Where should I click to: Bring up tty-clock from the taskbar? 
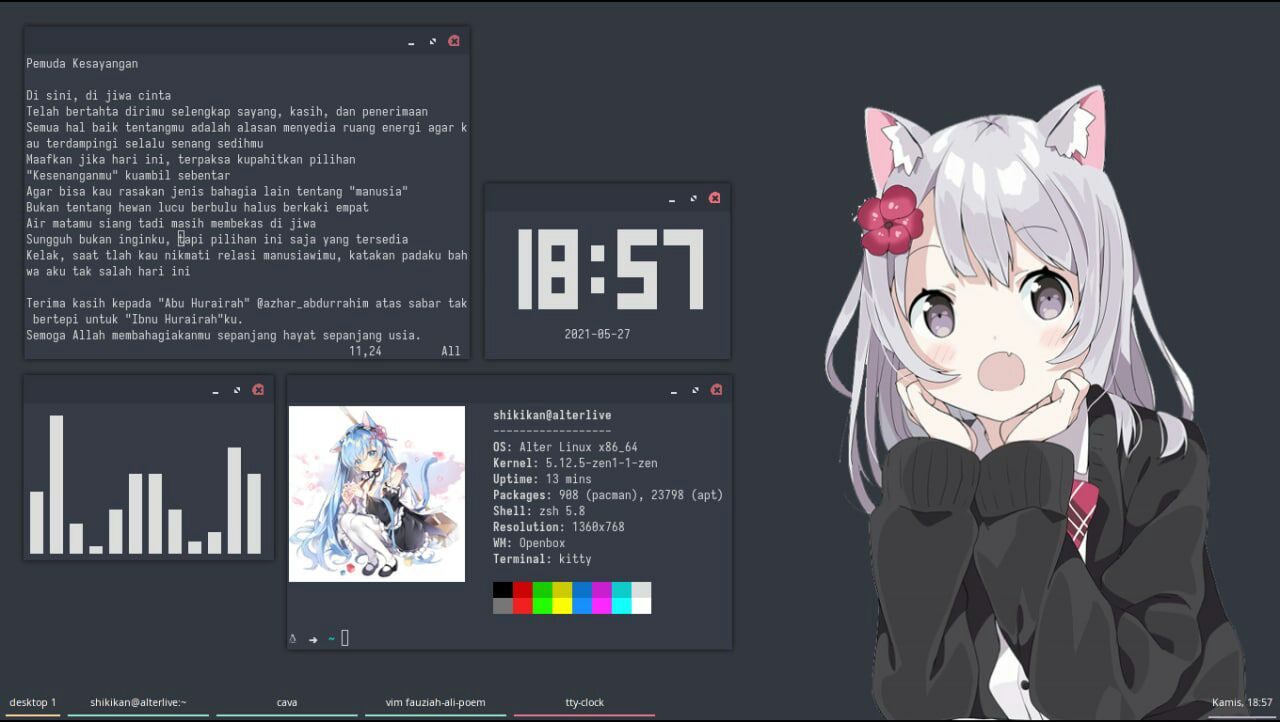(x=585, y=702)
